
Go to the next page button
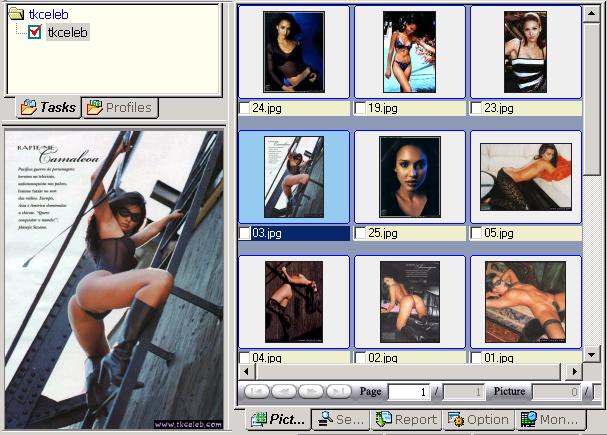tap(311, 391)
